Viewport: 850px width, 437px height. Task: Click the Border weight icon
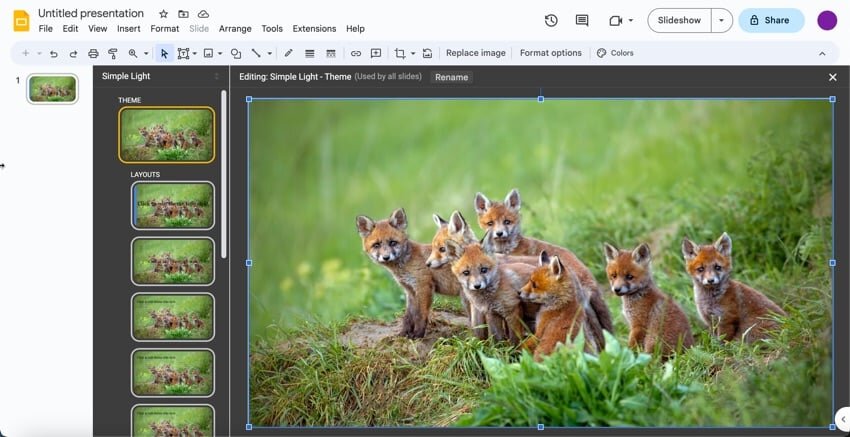pos(310,53)
